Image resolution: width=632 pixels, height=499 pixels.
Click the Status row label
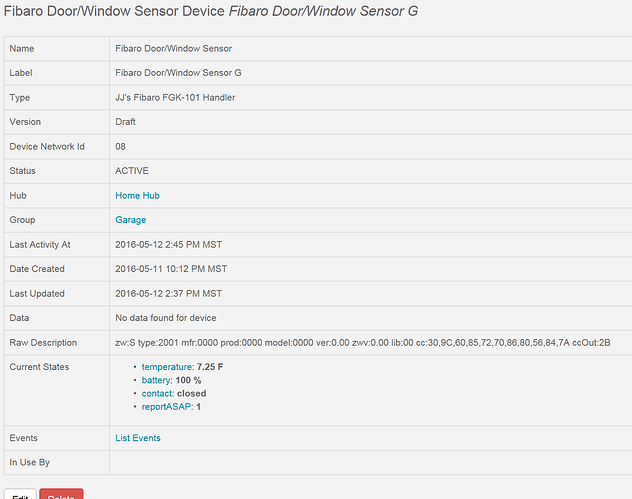(x=23, y=171)
